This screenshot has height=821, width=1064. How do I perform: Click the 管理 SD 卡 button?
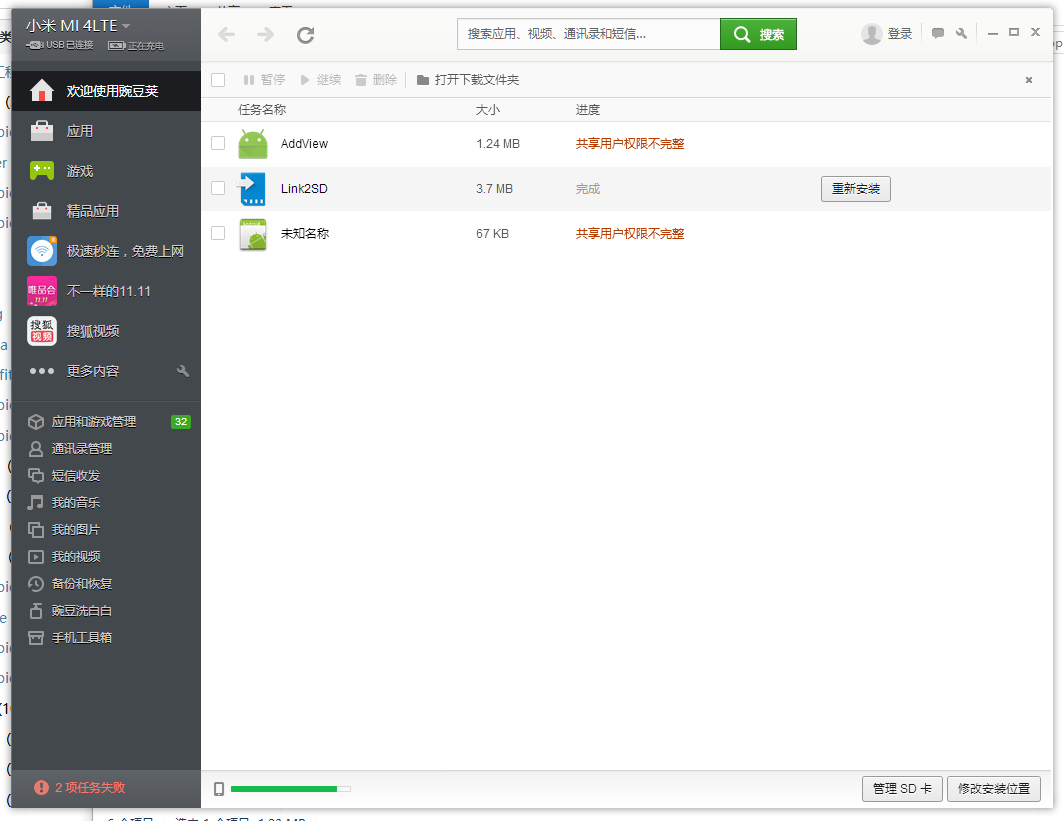(x=902, y=788)
